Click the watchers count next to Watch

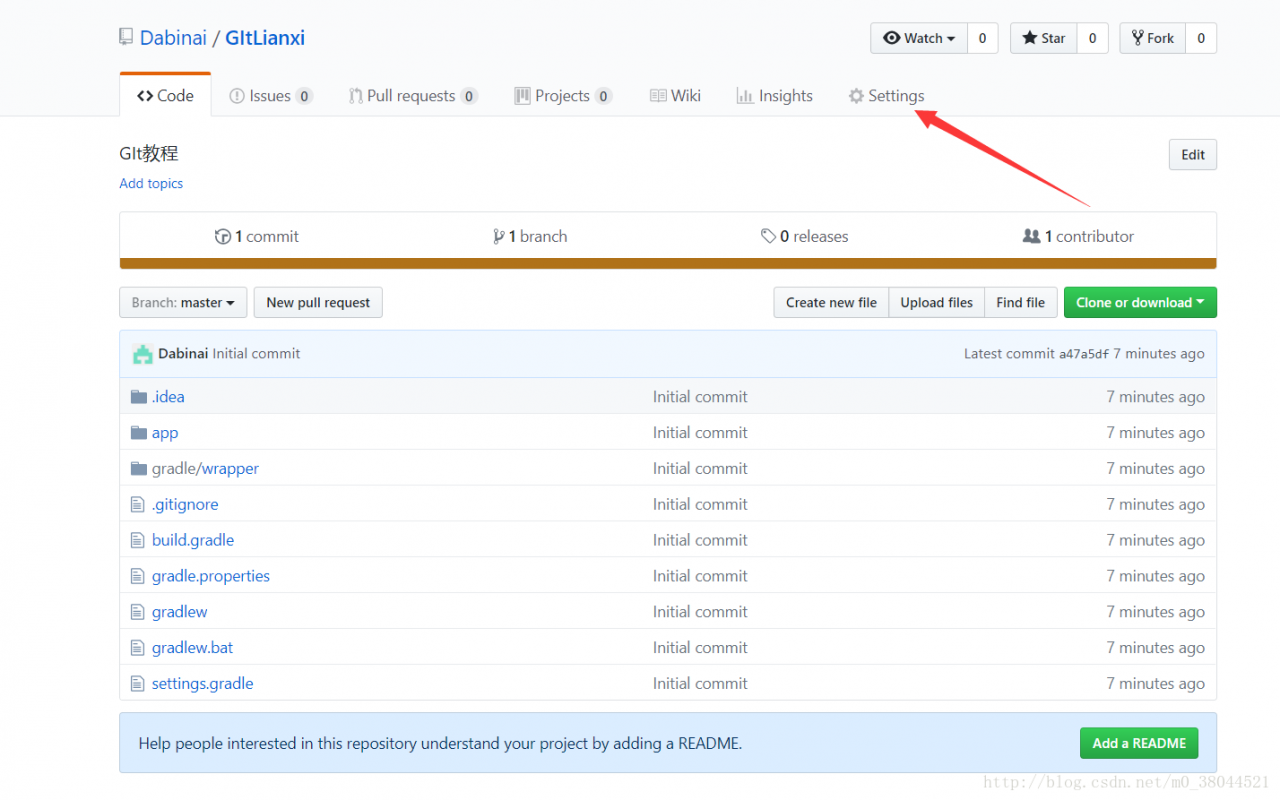(x=982, y=38)
